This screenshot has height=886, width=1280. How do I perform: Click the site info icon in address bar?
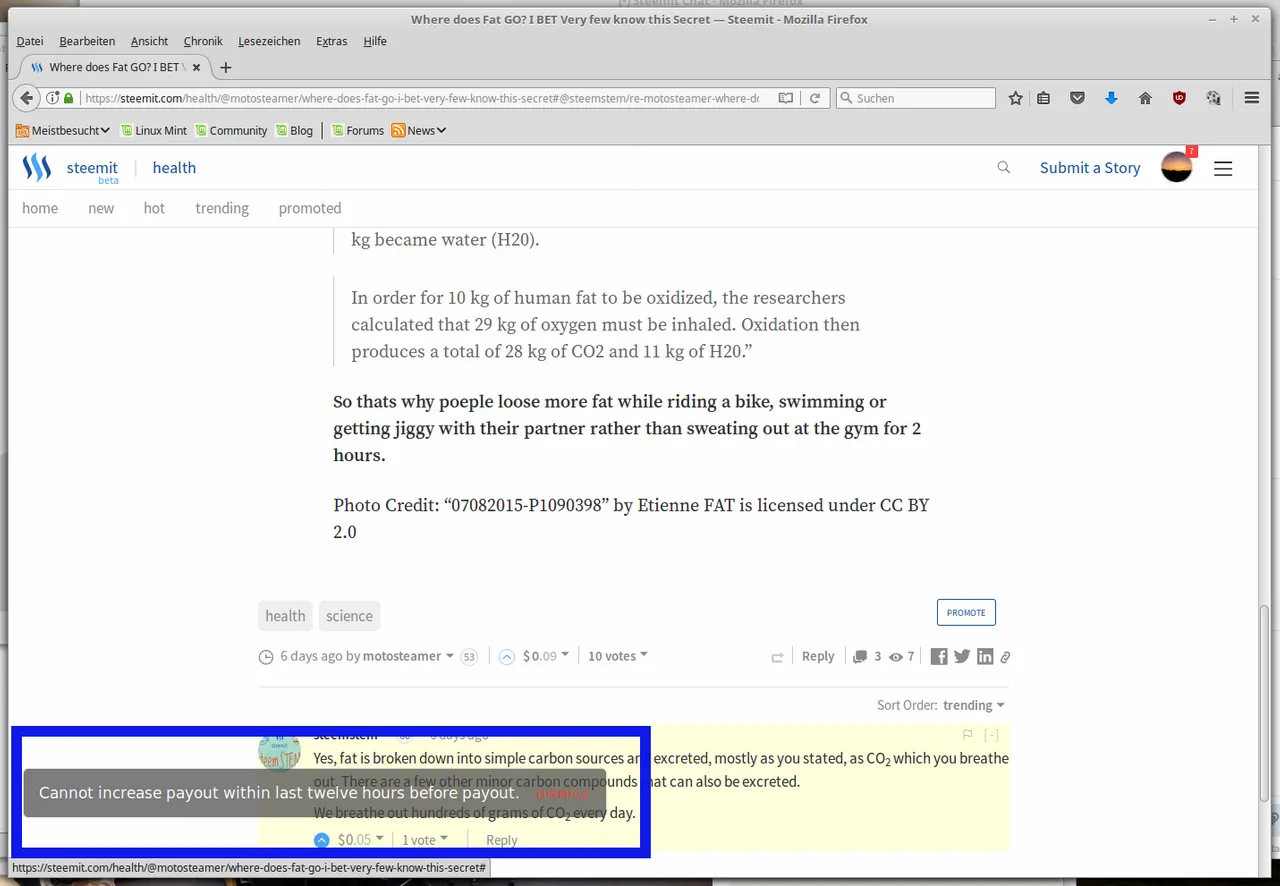[x=52, y=98]
